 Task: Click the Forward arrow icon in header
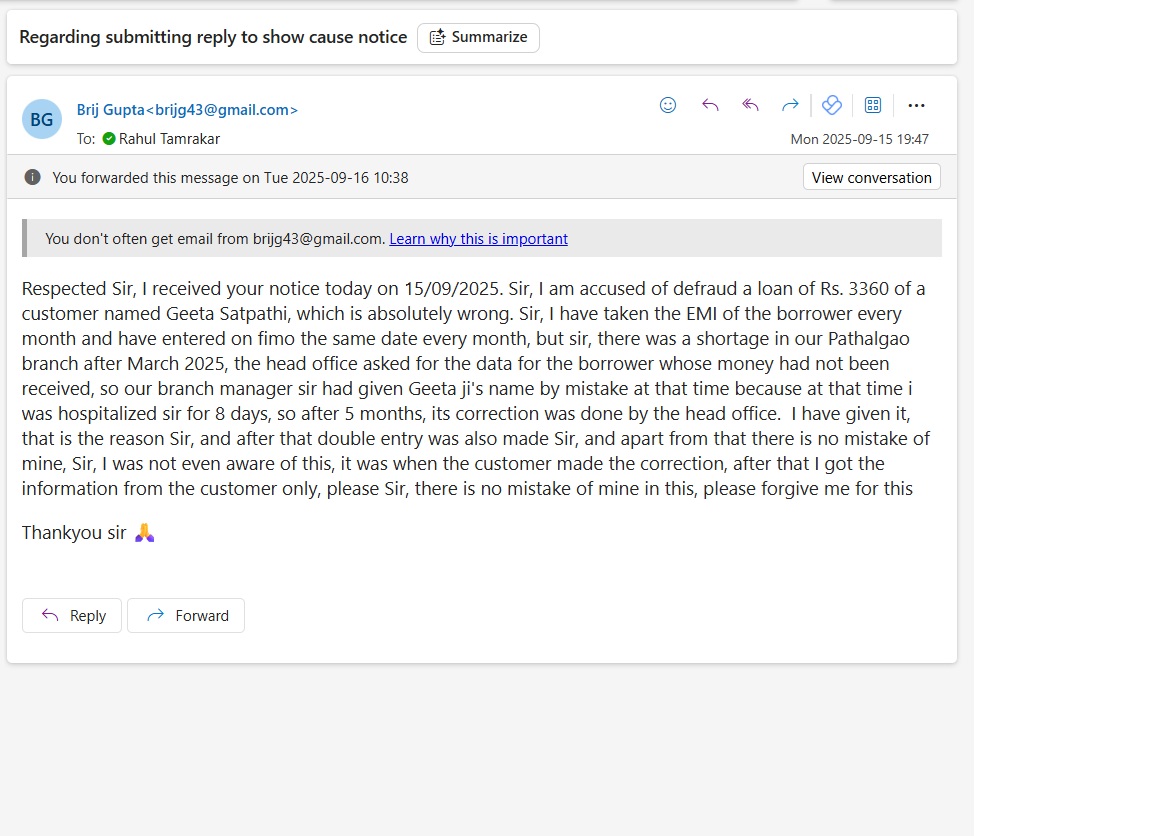[x=790, y=105]
